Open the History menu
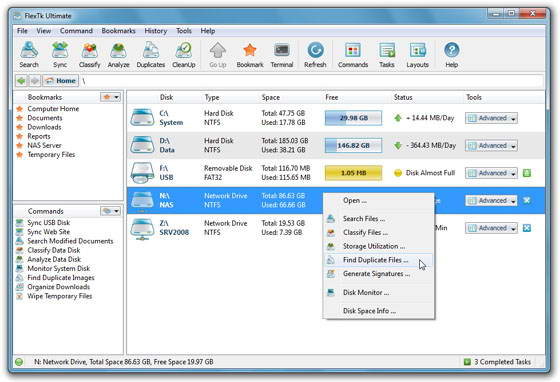Screen dimensions: 560x382 pyautogui.click(x=155, y=31)
